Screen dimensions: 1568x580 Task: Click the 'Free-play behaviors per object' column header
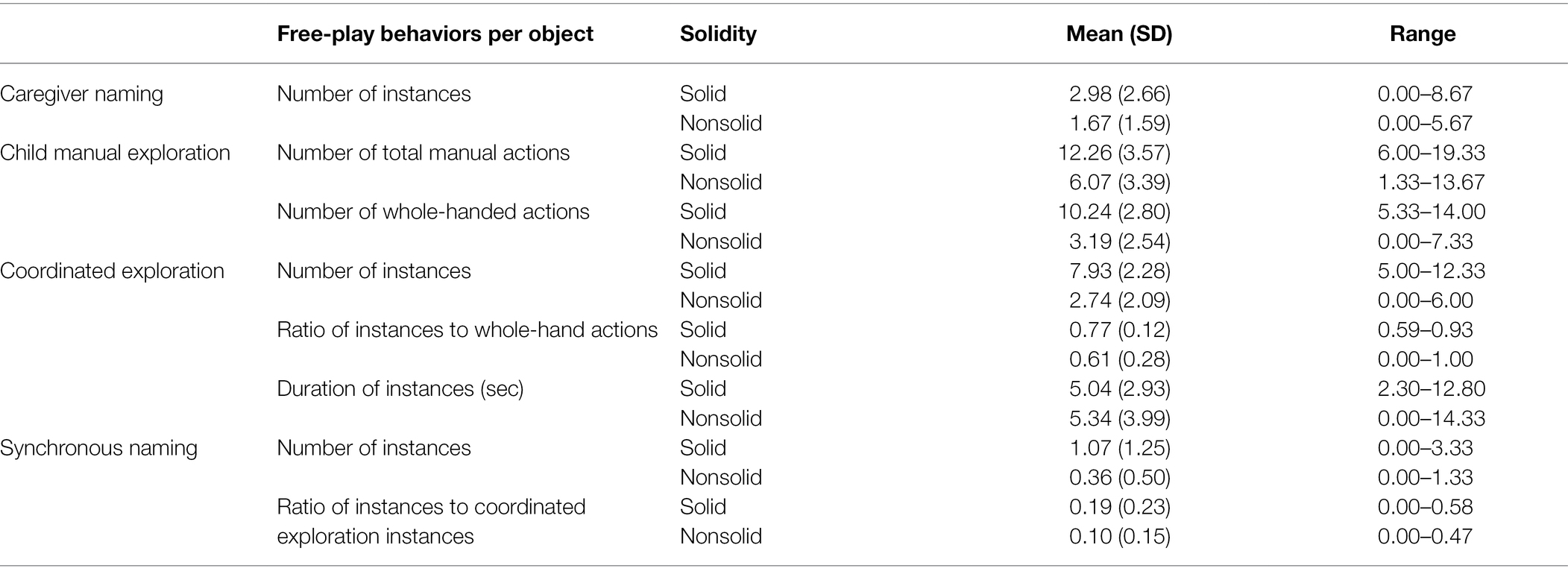click(x=435, y=34)
